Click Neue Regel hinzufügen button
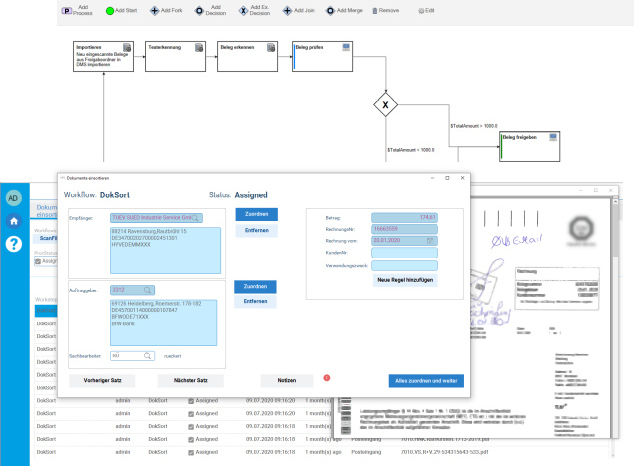Viewport: 634px width, 466px height. (x=405, y=280)
